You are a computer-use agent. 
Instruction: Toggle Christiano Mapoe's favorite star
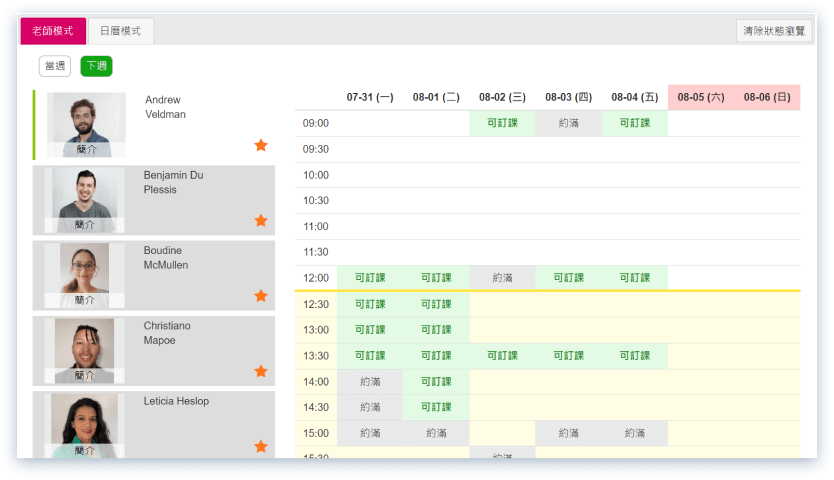pyautogui.click(x=261, y=371)
